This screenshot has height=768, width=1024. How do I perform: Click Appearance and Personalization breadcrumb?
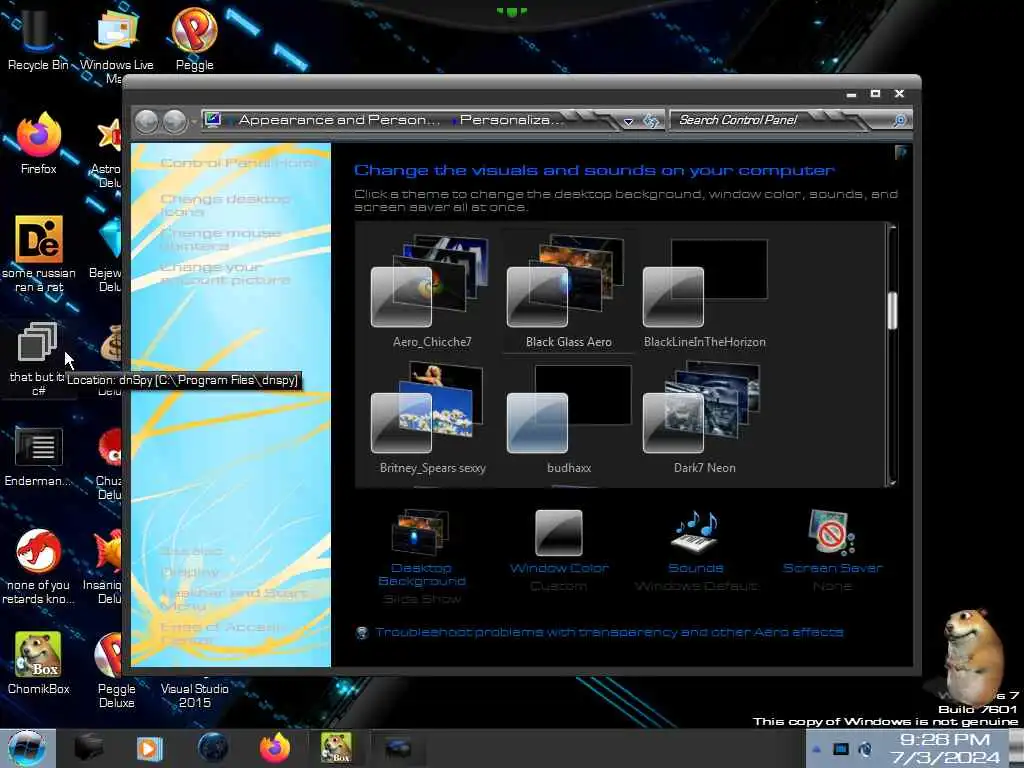click(x=339, y=120)
